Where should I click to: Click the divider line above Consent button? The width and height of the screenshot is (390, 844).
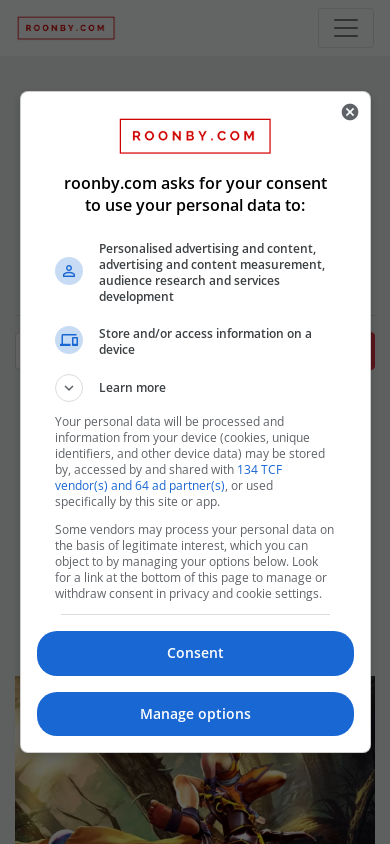[x=195, y=614]
